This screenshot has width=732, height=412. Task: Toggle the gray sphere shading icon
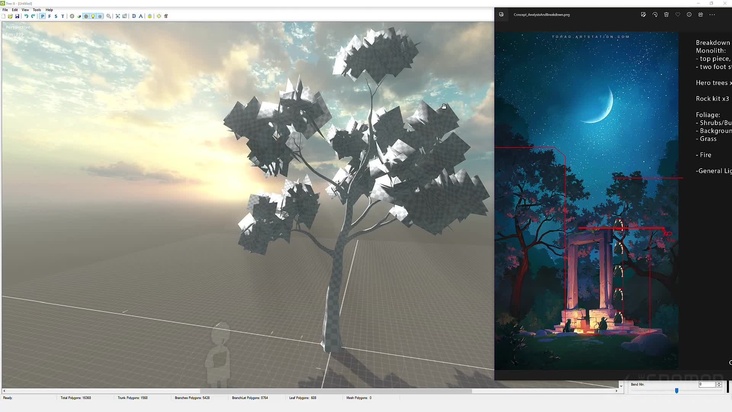[86, 16]
